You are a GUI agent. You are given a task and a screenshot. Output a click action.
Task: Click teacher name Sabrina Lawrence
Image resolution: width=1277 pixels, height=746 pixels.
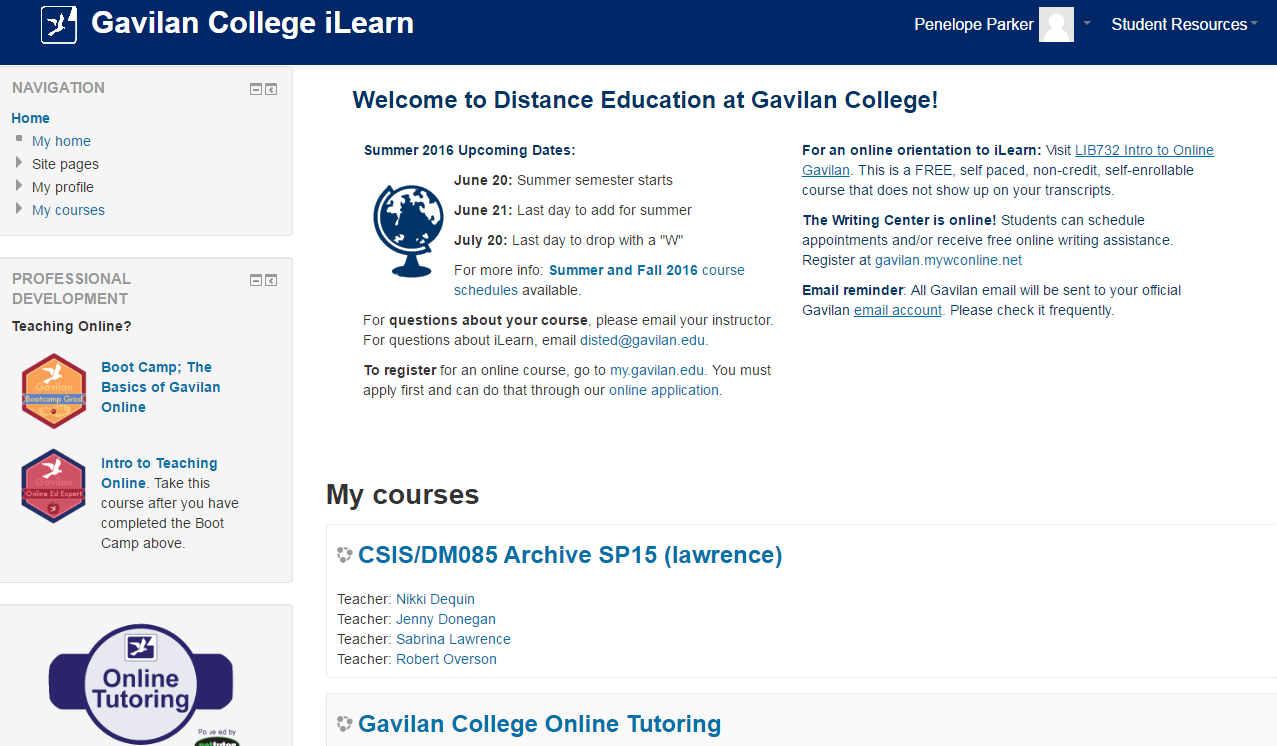pyautogui.click(x=453, y=639)
